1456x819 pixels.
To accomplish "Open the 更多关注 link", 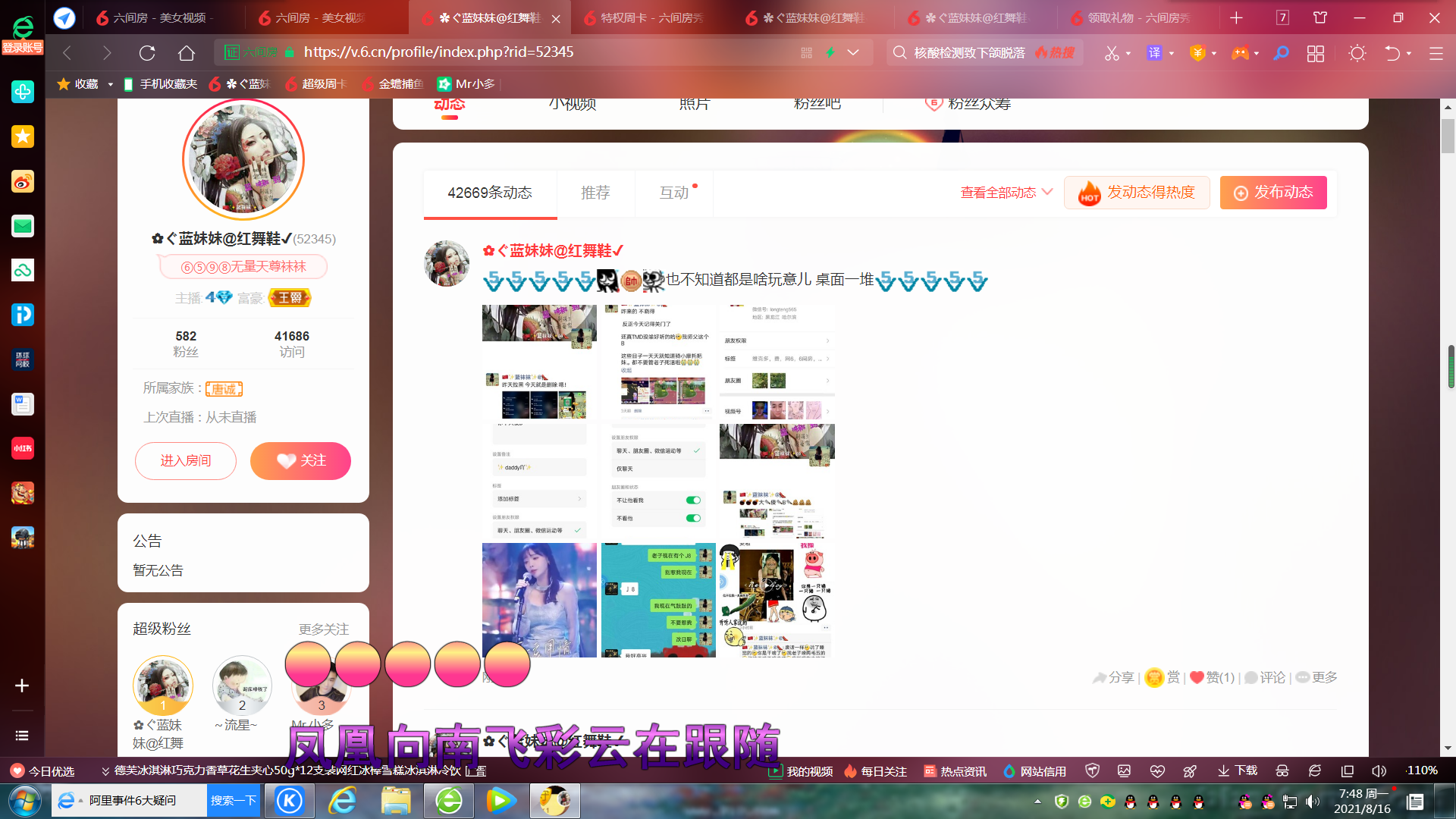I will click(324, 629).
